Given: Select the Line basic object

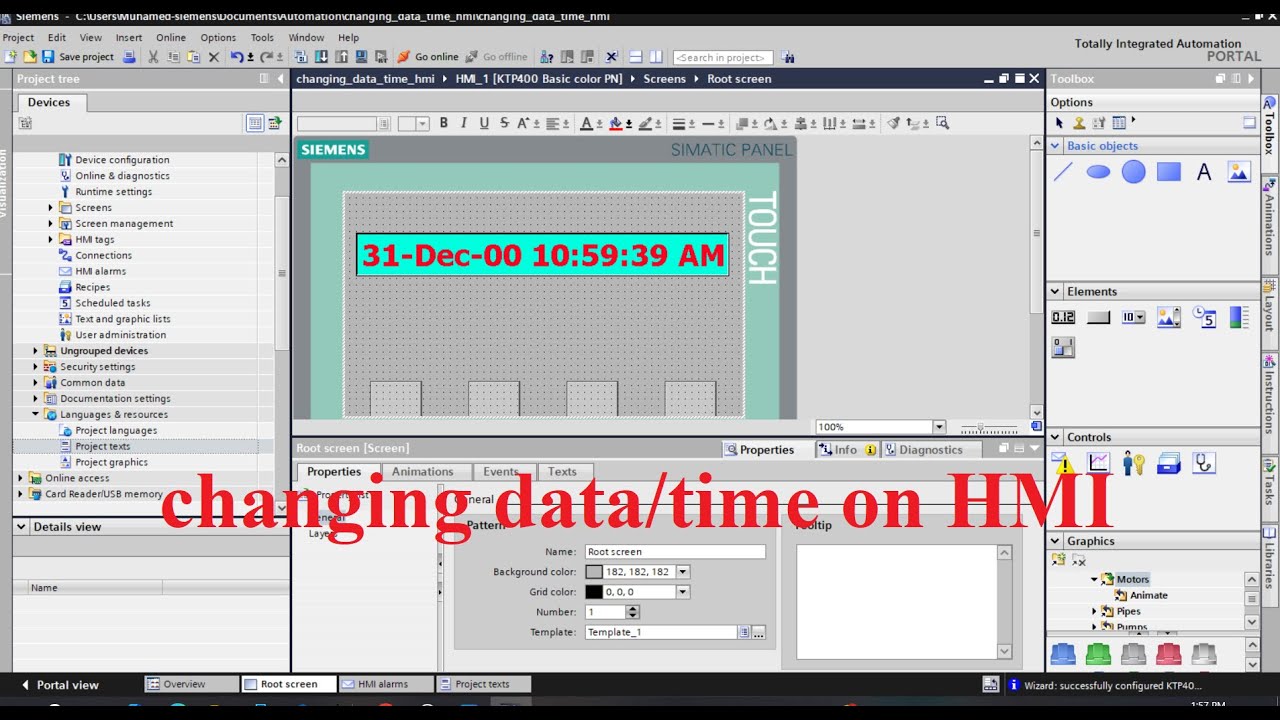Looking at the screenshot, I should coord(1063,172).
